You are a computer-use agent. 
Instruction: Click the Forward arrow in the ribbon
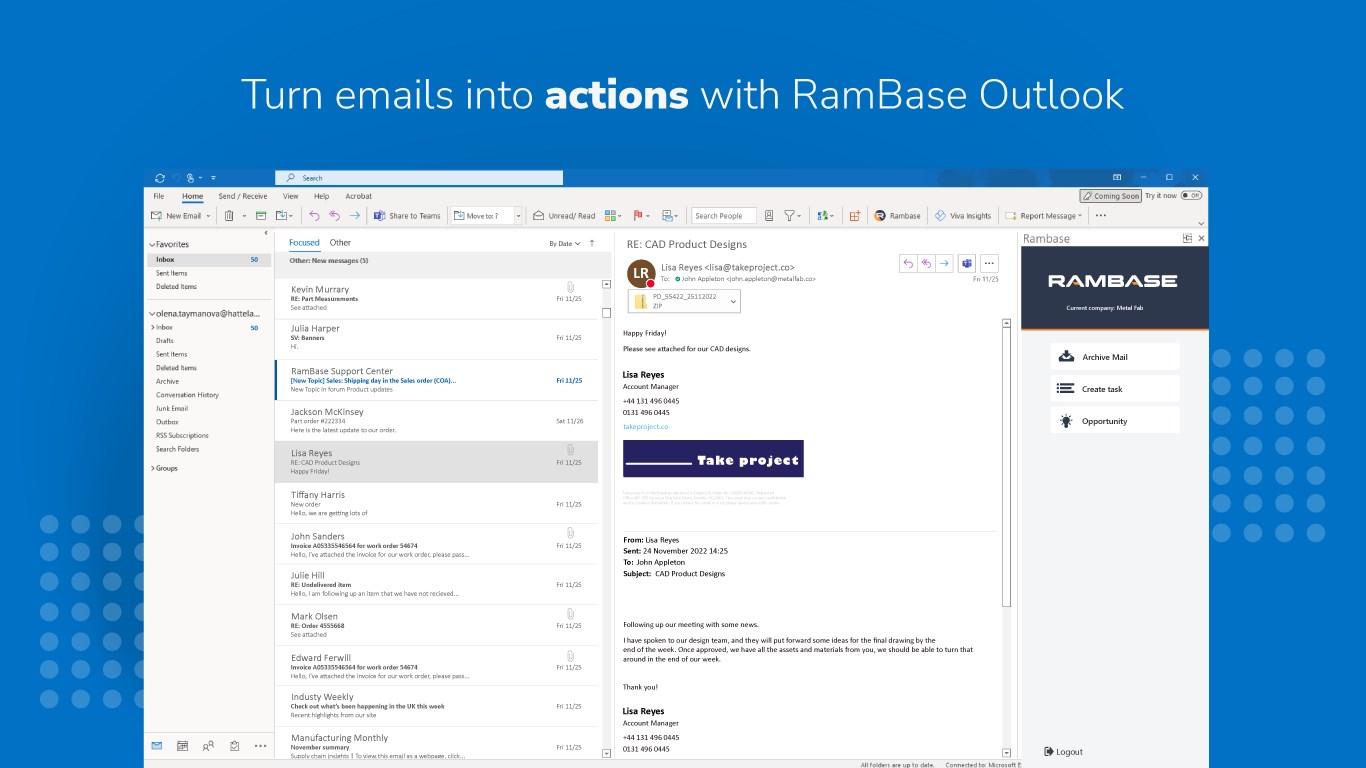(x=354, y=215)
